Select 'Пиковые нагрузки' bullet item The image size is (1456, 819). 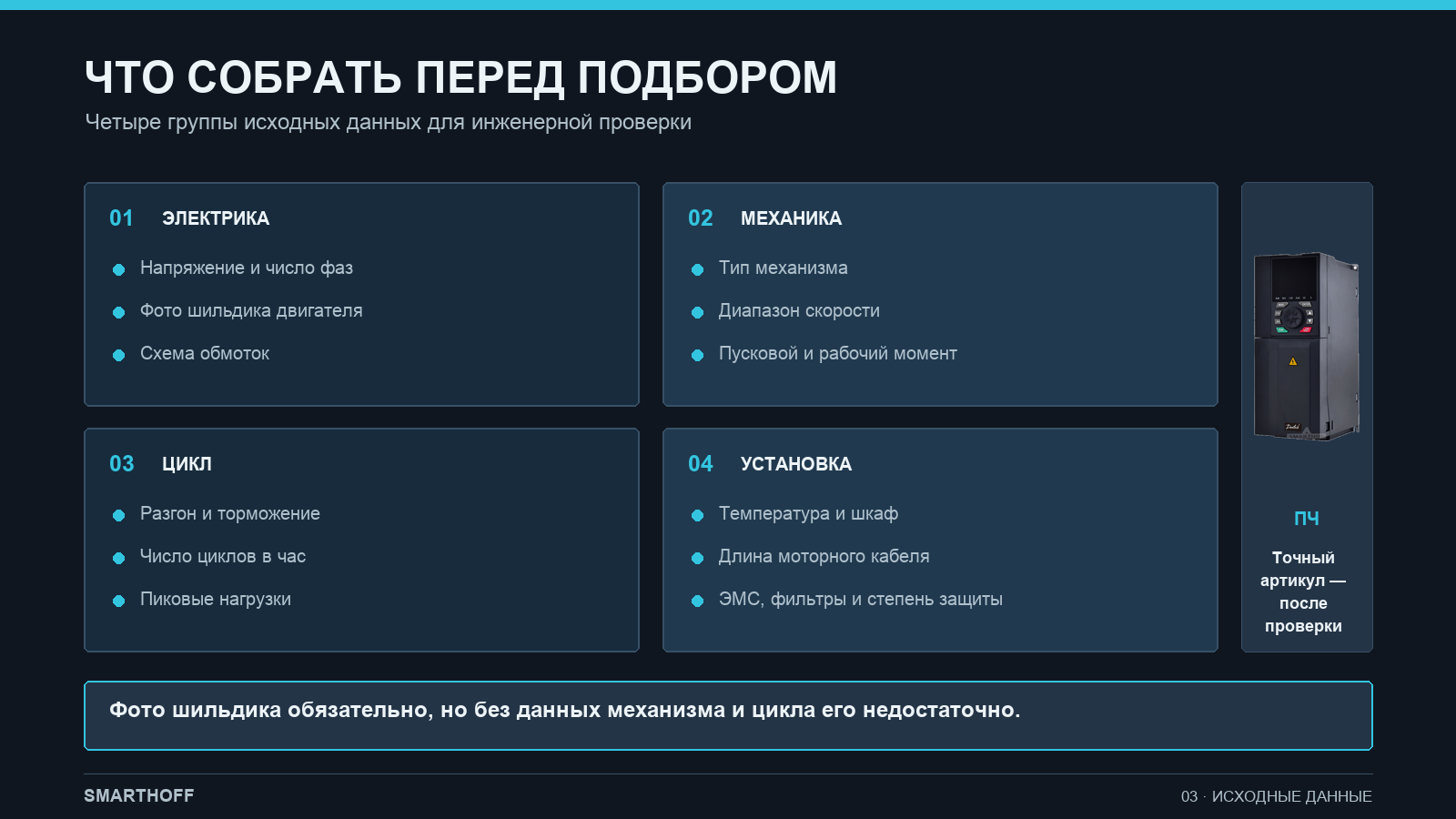tap(216, 599)
